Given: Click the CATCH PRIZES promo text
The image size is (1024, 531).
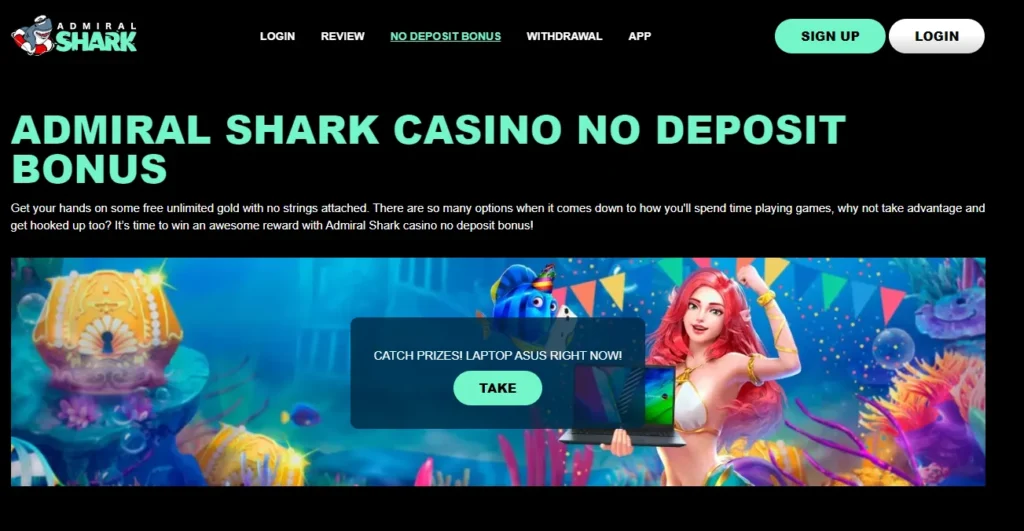Looking at the screenshot, I should coord(498,355).
